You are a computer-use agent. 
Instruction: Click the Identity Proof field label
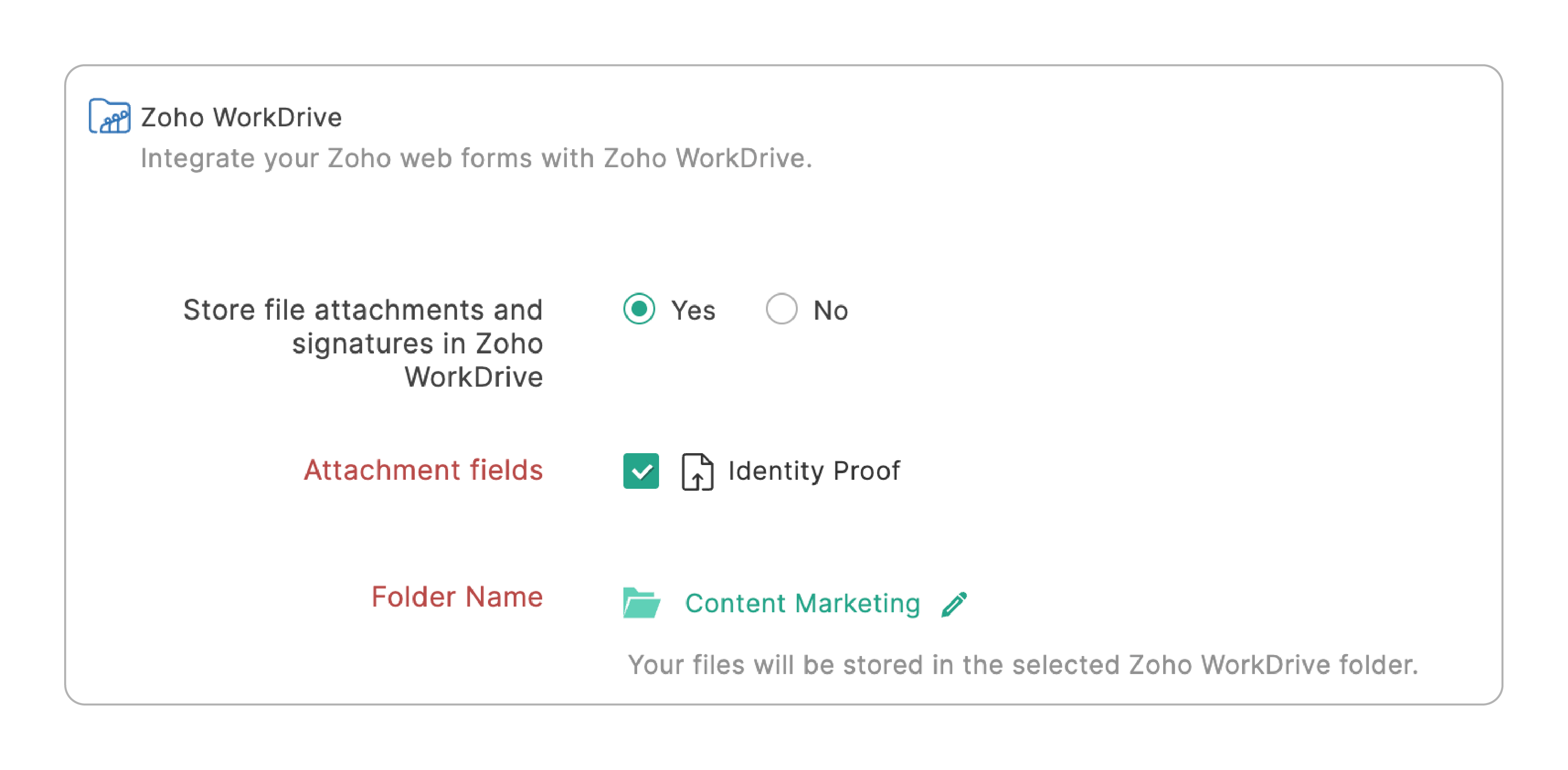pyautogui.click(x=814, y=471)
